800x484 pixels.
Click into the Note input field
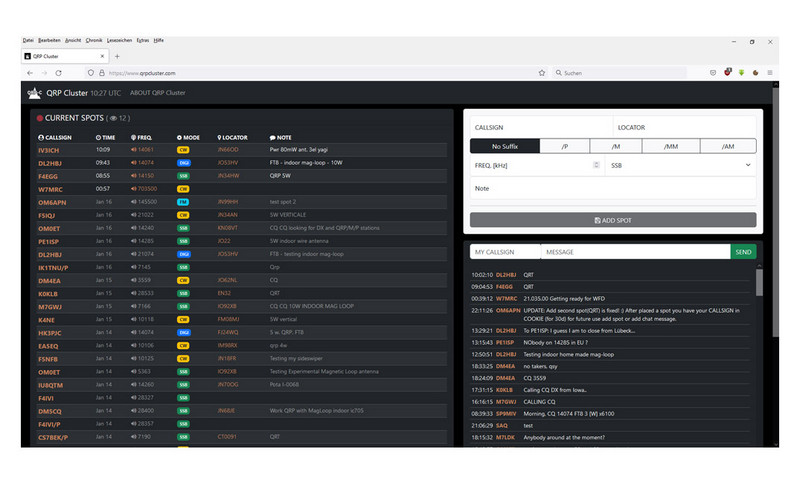(x=613, y=189)
